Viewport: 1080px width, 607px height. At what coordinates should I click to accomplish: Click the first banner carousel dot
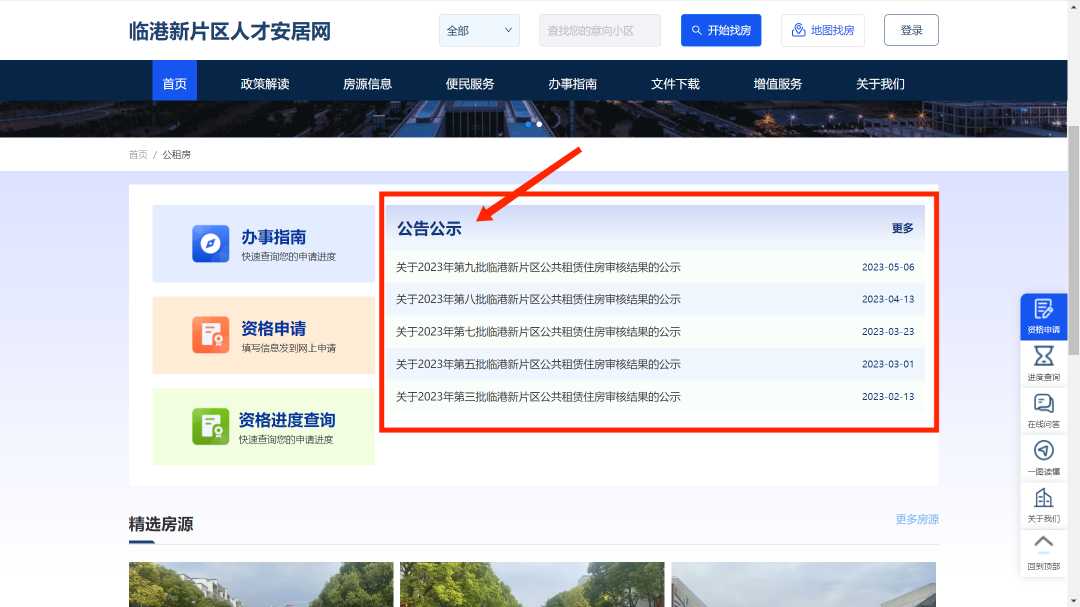[x=528, y=125]
